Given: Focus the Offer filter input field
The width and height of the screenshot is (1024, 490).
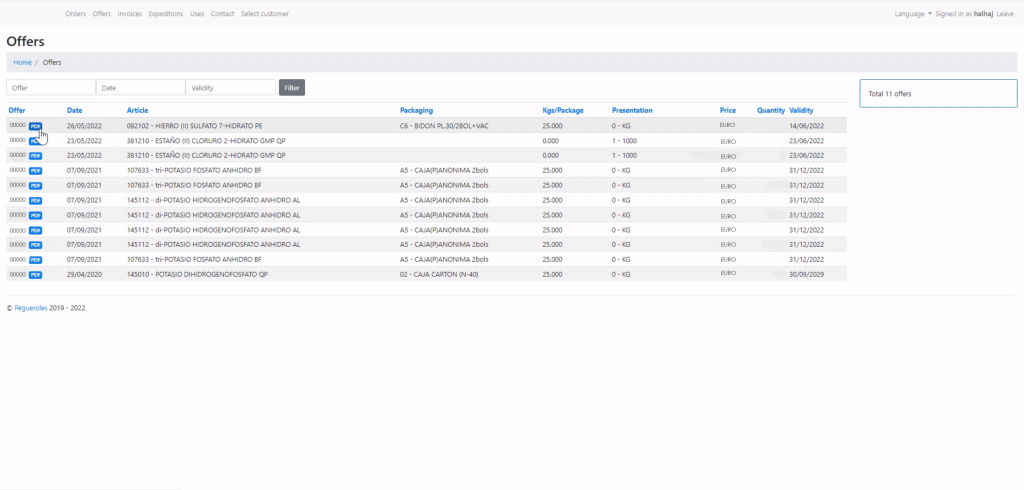Looking at the screenshot, I should 51,88.
